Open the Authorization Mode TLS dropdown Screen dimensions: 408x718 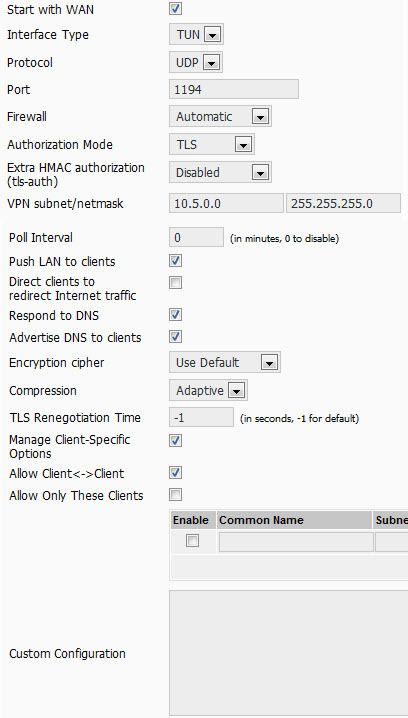pos(212,145)
